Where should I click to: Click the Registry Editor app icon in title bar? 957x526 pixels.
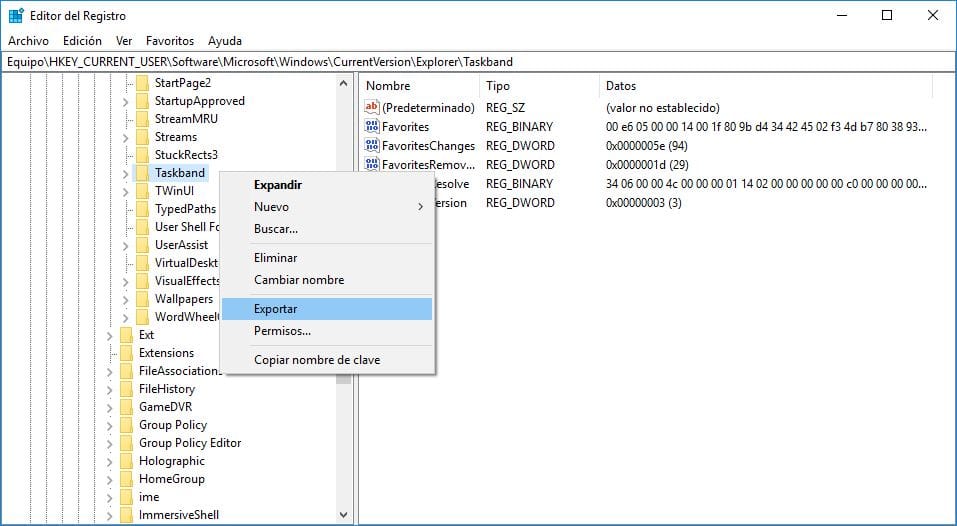(x=17, y=15)
